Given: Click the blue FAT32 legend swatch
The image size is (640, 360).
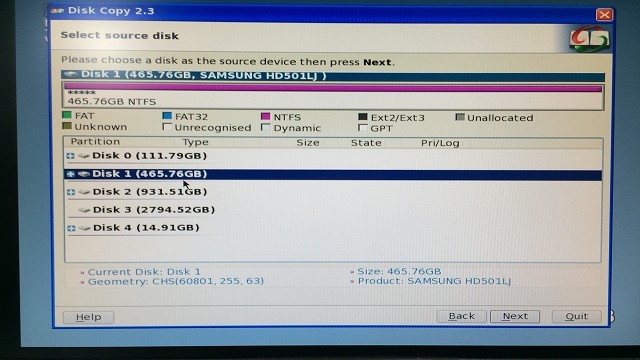Looking at the screenshot, I should 167,116.
